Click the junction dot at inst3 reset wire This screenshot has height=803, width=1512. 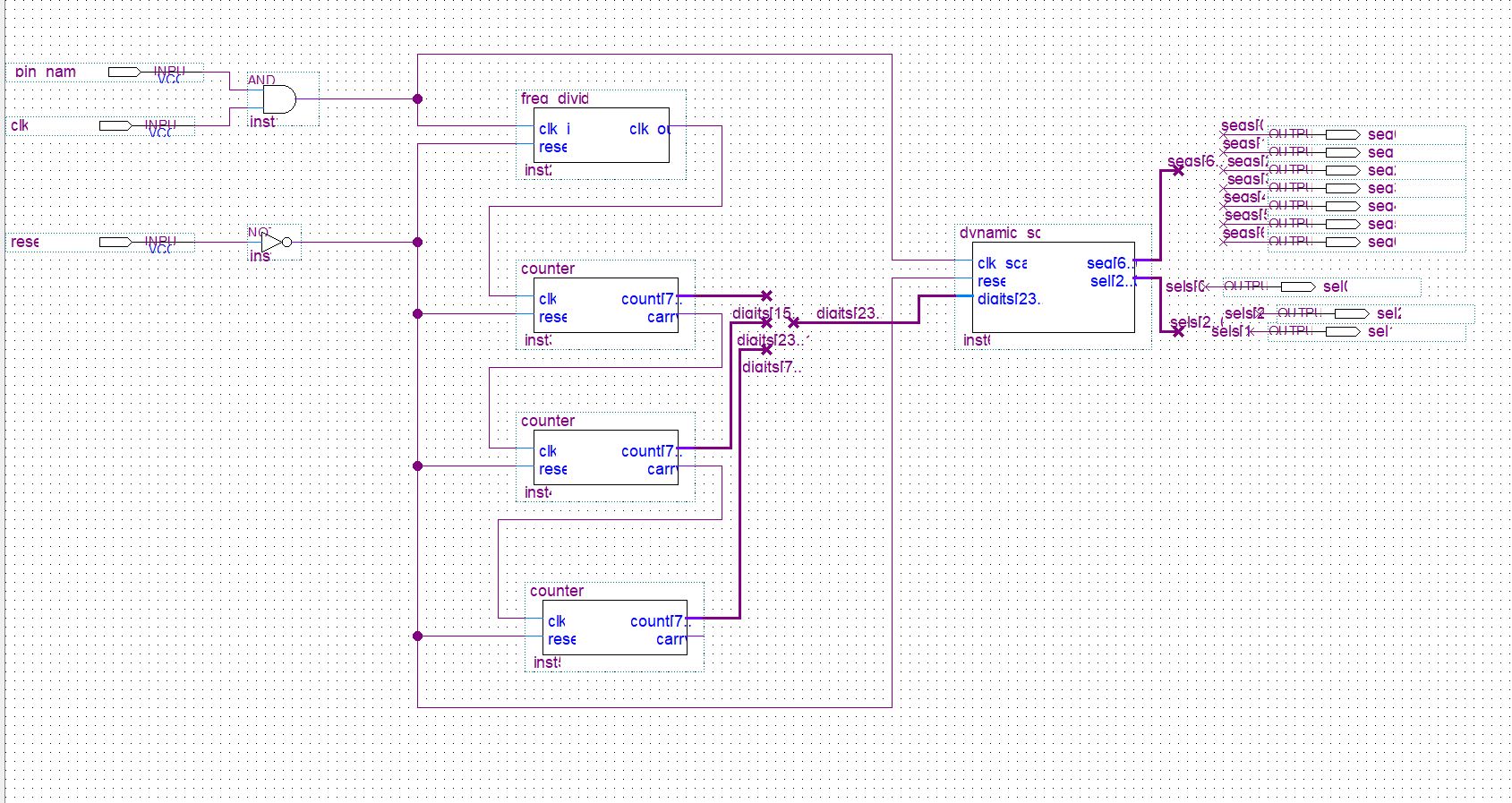click(x=417, y=313)
